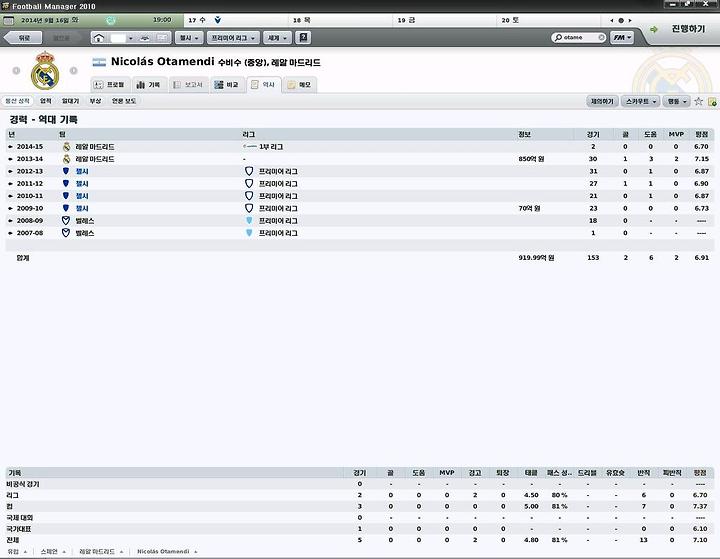Screen dimensions: 720x559
Task: Select the 업적 sub-tab
Action: point(45,101)
